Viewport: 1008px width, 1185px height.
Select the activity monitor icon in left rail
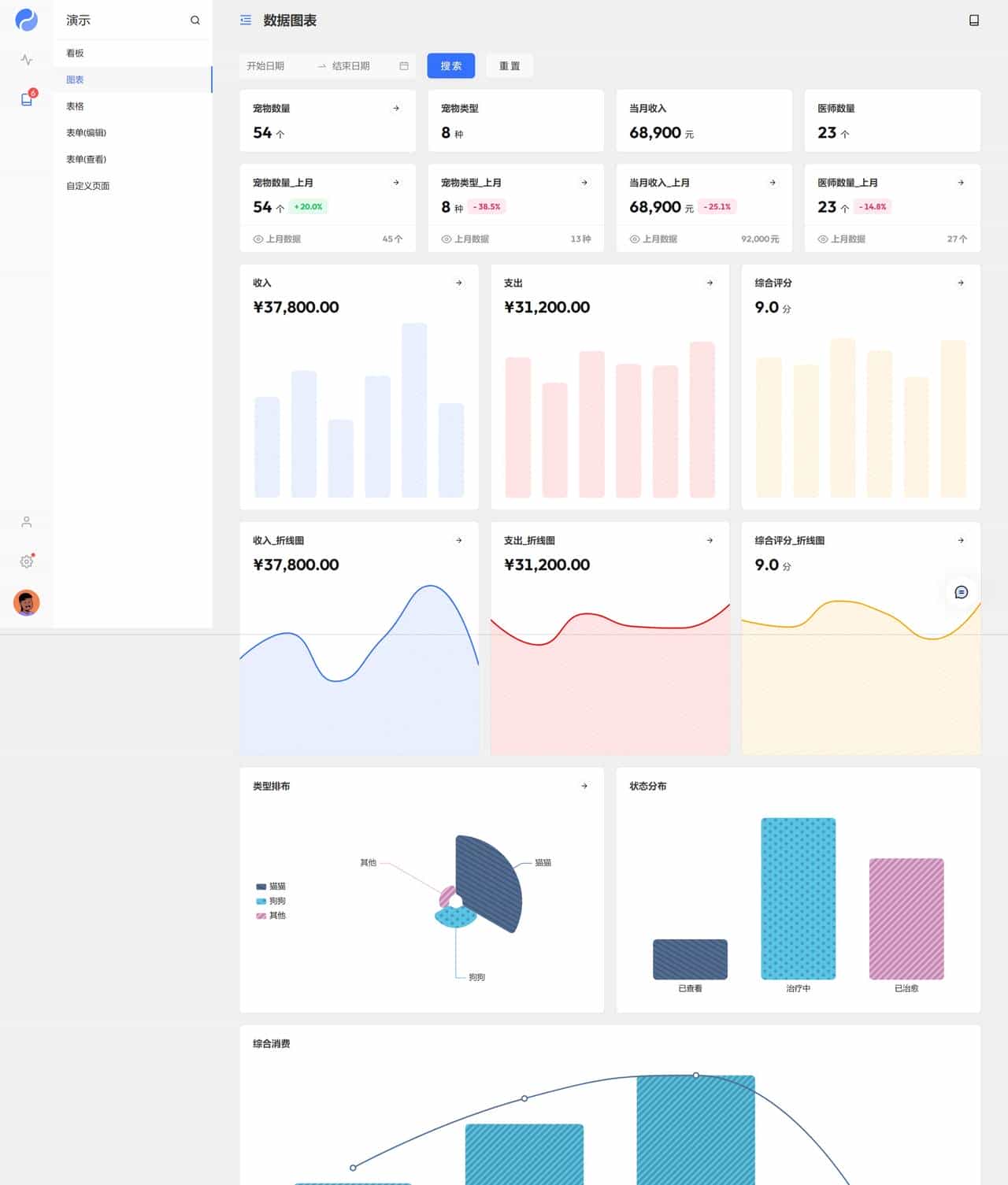click(27, 58)
